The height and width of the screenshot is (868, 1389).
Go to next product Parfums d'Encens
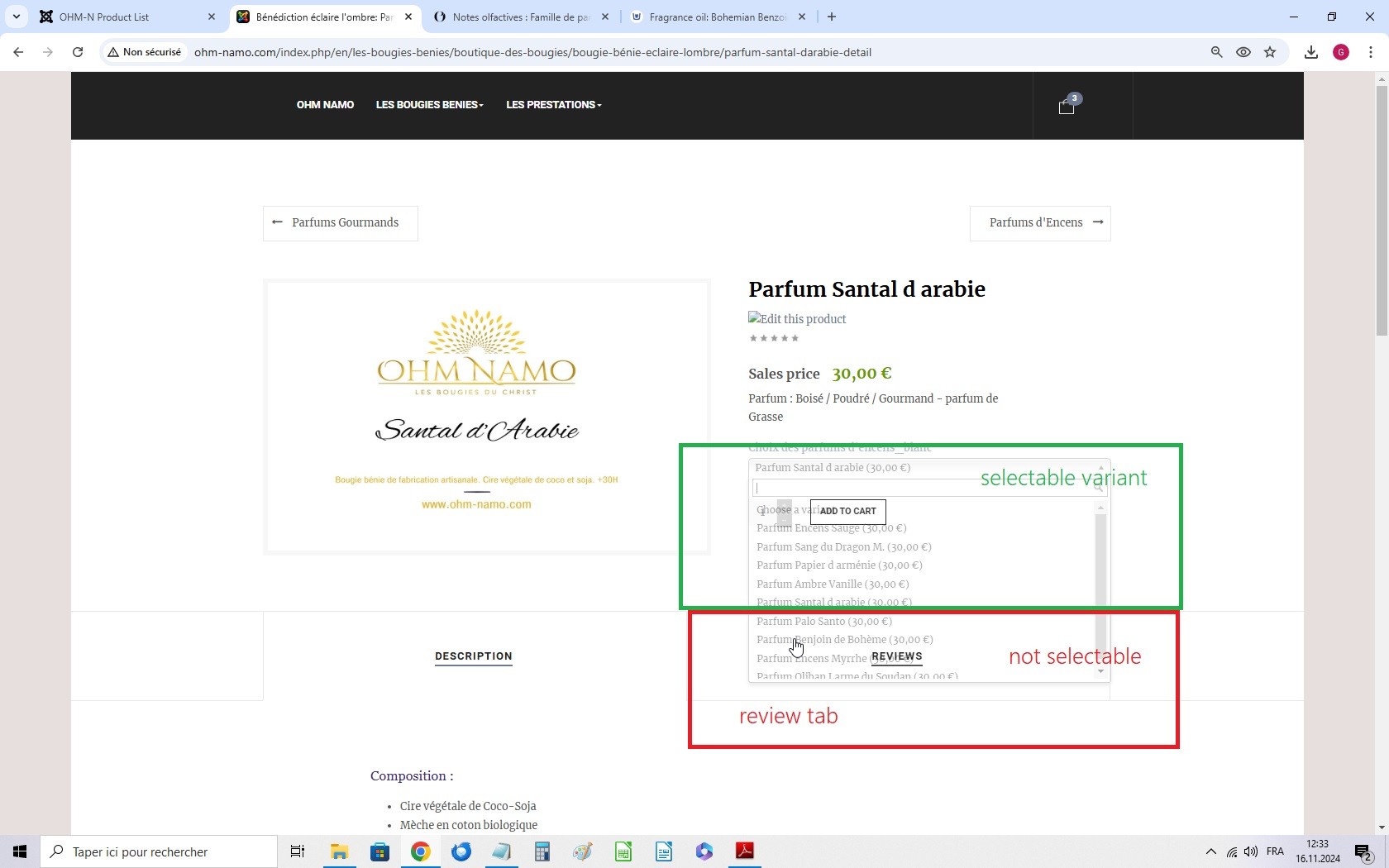tap(1040, 223)
